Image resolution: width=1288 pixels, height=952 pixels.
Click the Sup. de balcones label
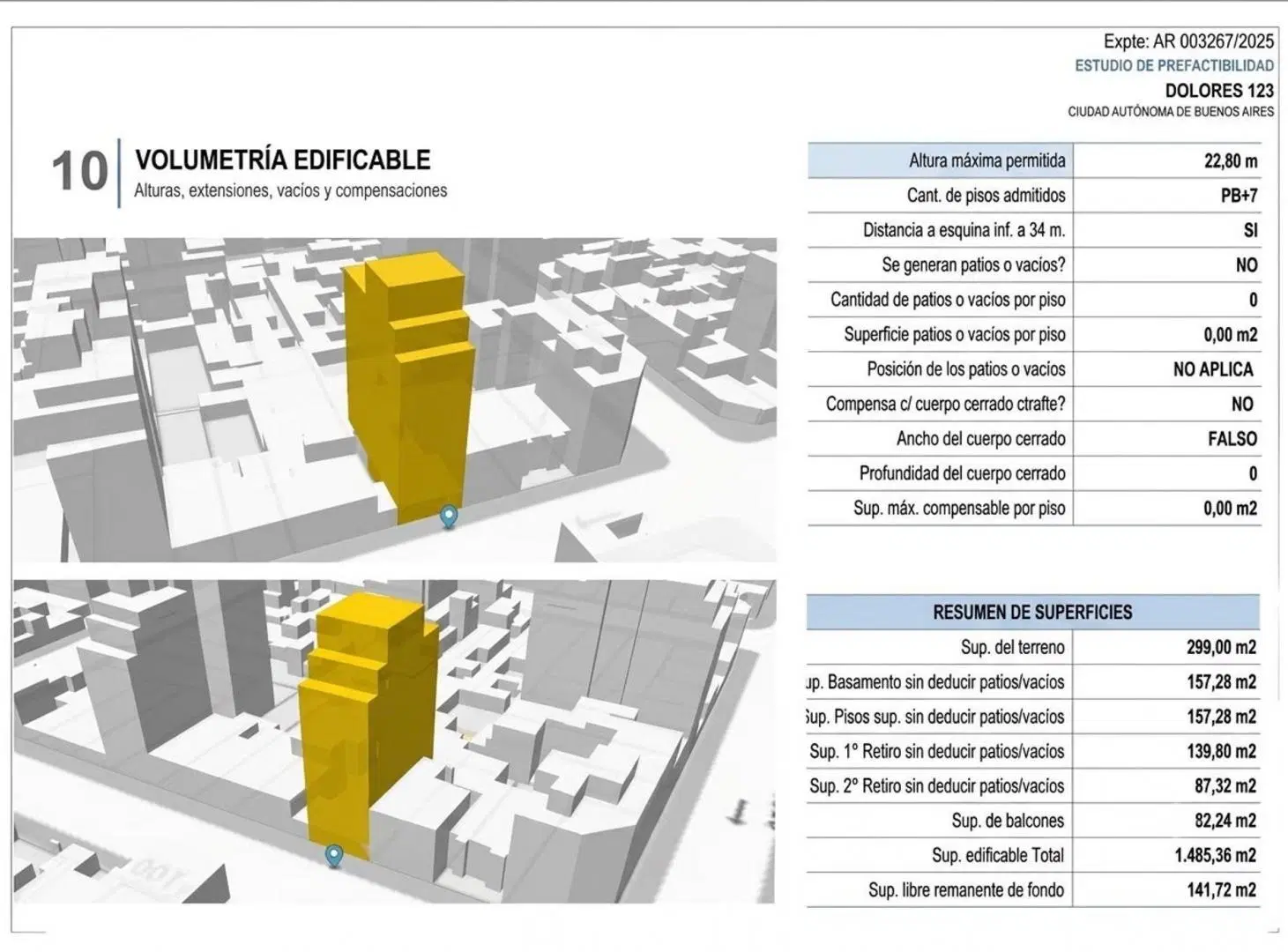[x=1008, y=821]
